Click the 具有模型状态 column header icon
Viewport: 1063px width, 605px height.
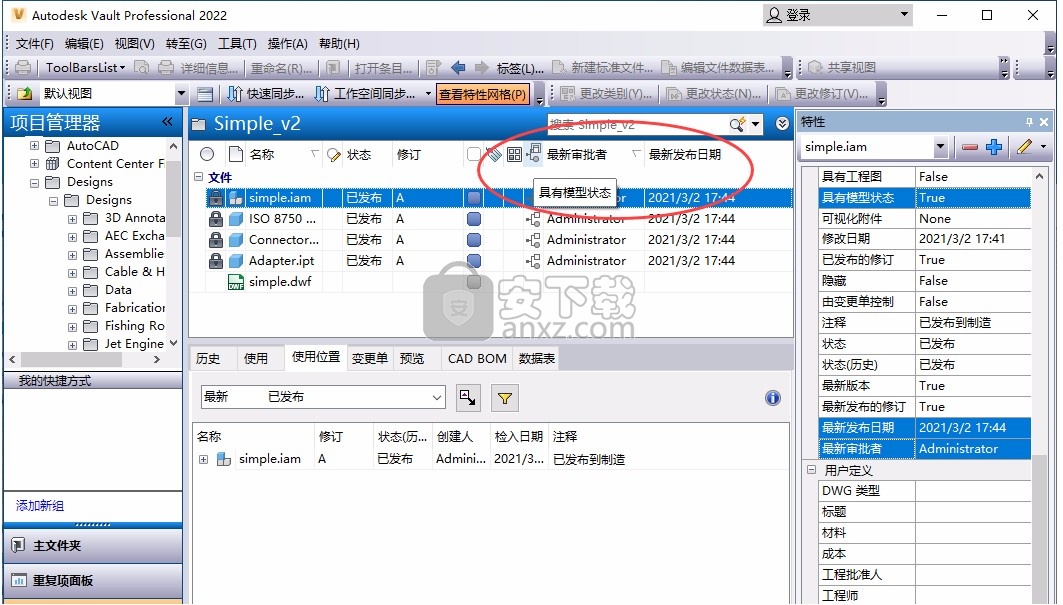[x=534, y=153]
